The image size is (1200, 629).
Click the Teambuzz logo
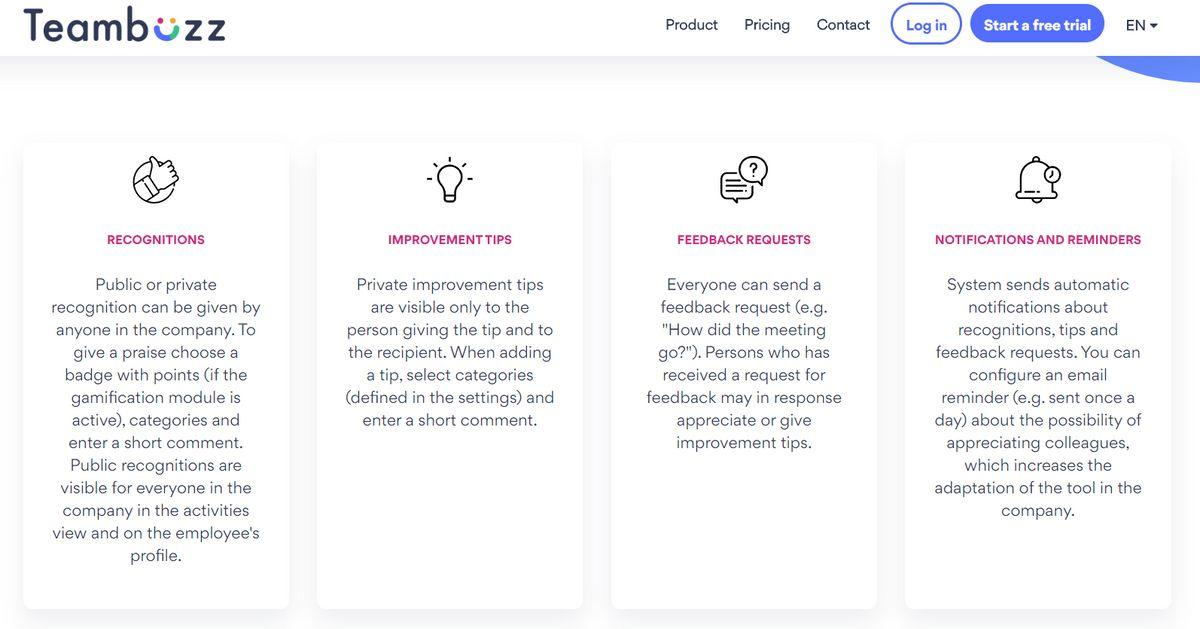pos(125,25)
